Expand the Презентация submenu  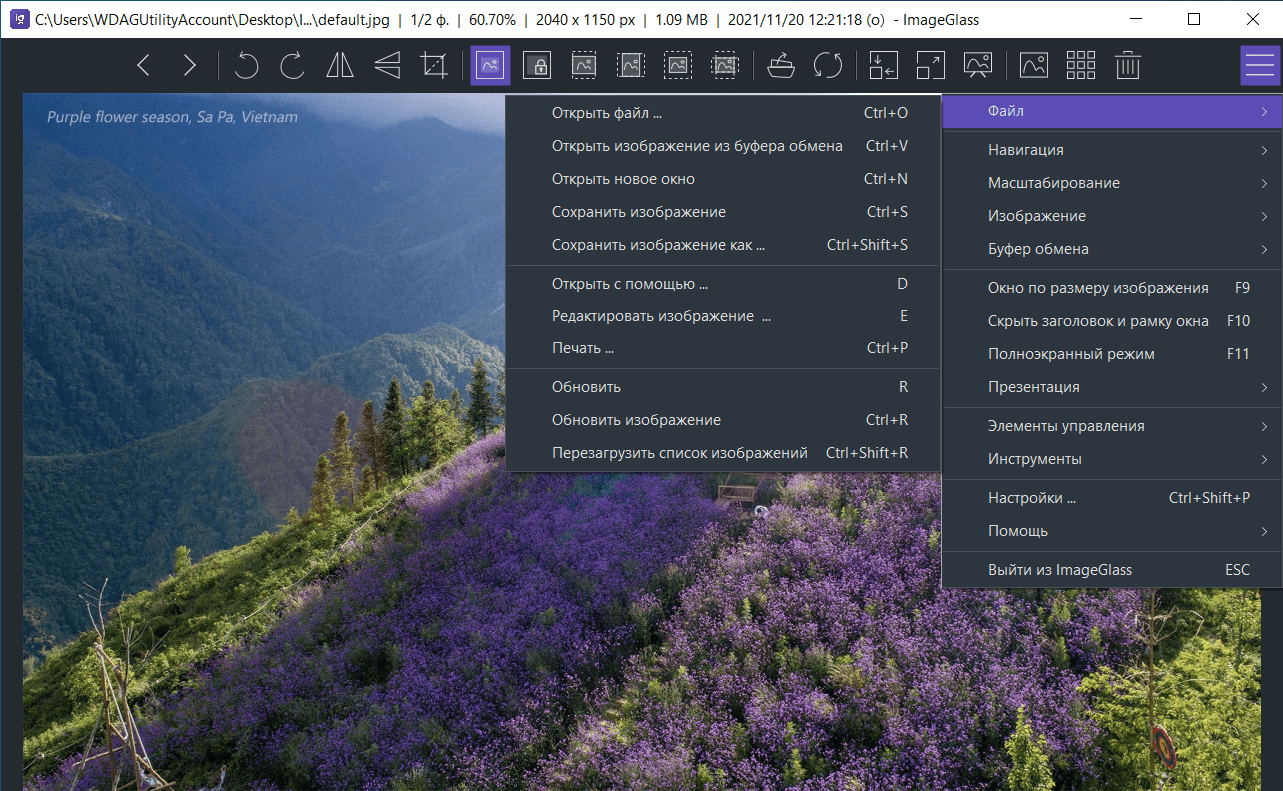1112,387
